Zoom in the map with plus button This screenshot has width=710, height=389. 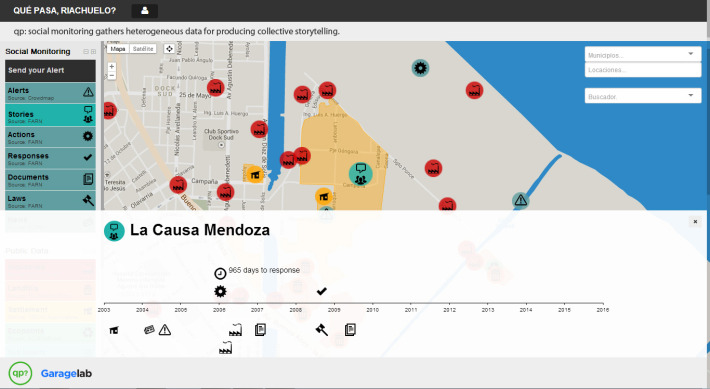pos(111,67)
